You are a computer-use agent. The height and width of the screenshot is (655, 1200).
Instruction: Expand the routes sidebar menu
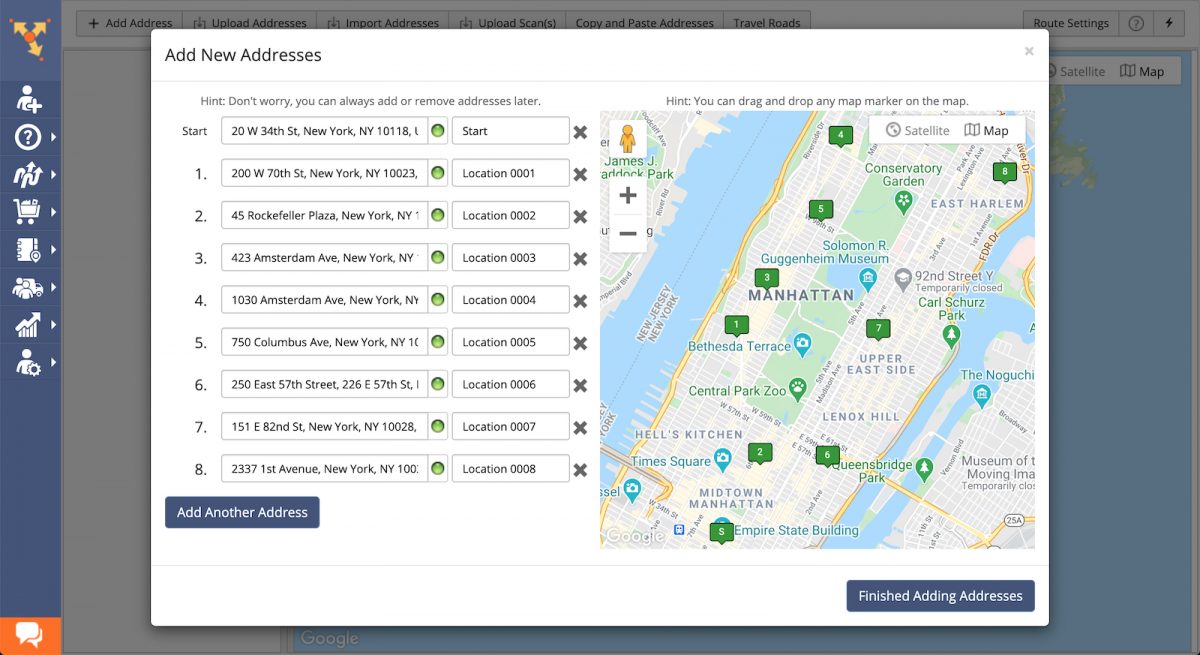tap(29, 175)
